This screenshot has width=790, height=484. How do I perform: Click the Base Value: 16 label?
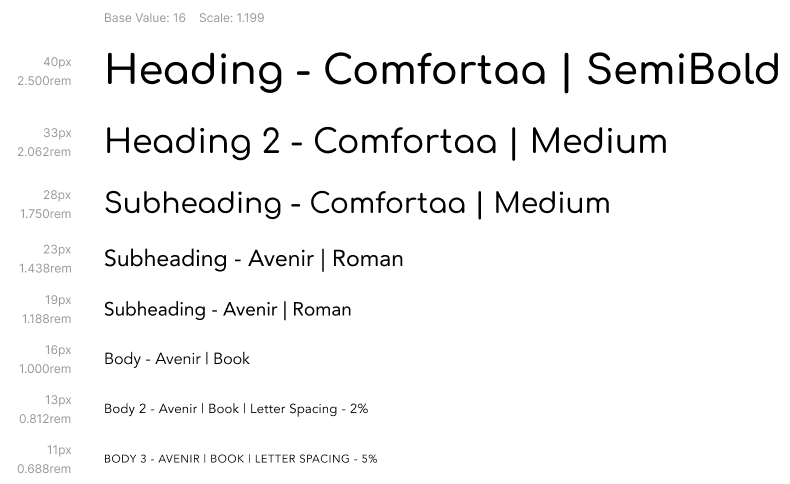[145, 18]
